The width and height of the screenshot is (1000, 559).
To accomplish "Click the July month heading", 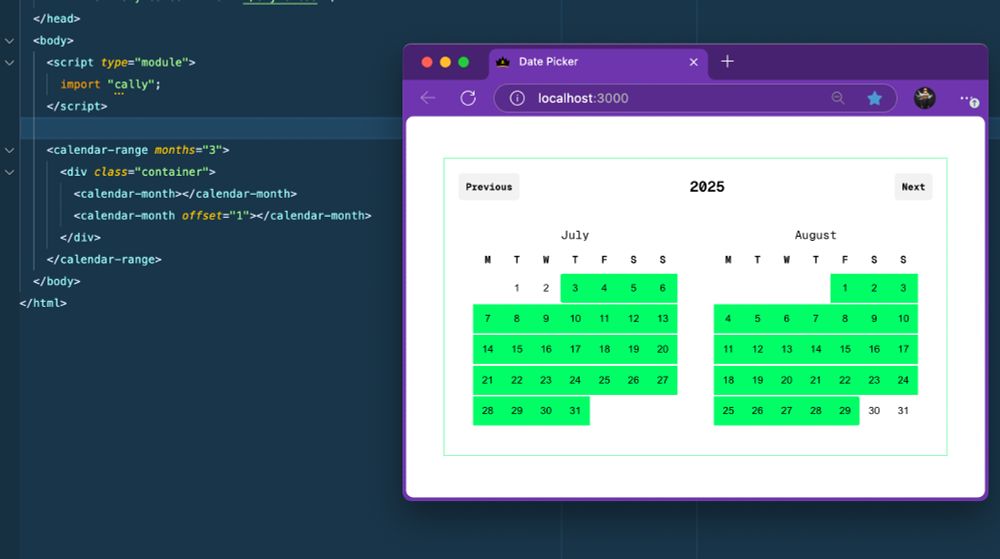I will 575,235.
